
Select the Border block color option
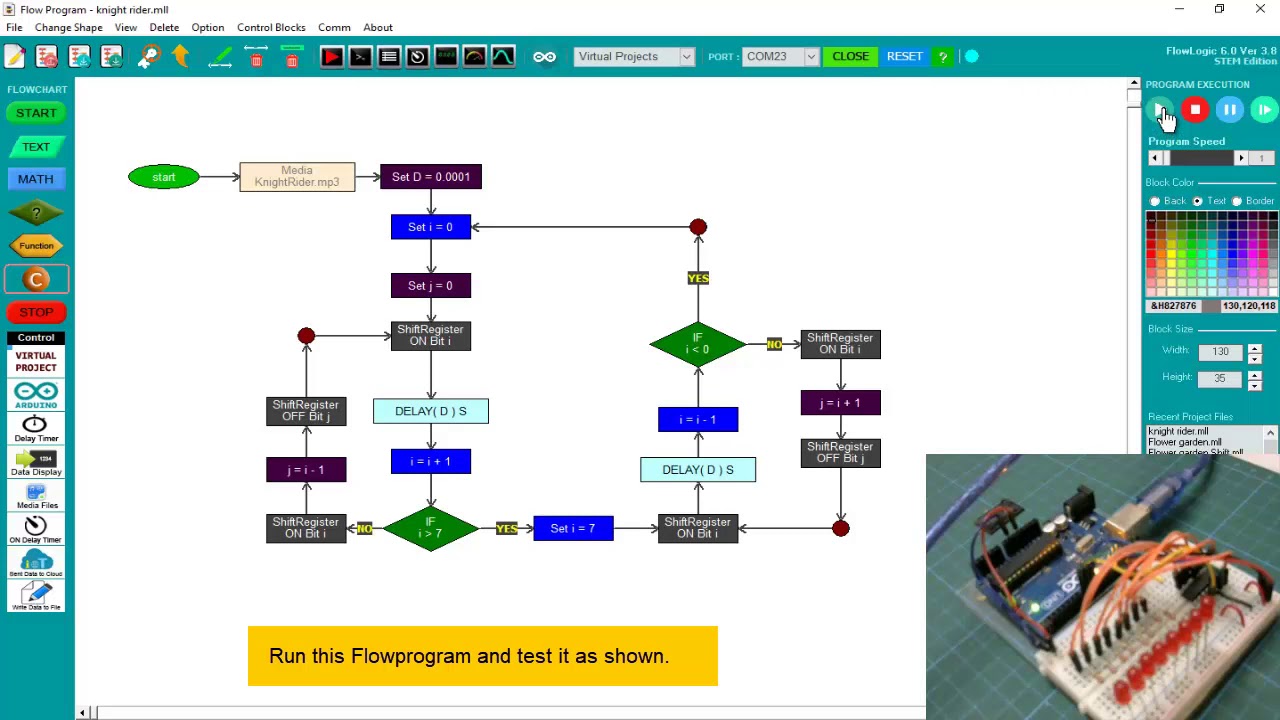[1237, 201]
